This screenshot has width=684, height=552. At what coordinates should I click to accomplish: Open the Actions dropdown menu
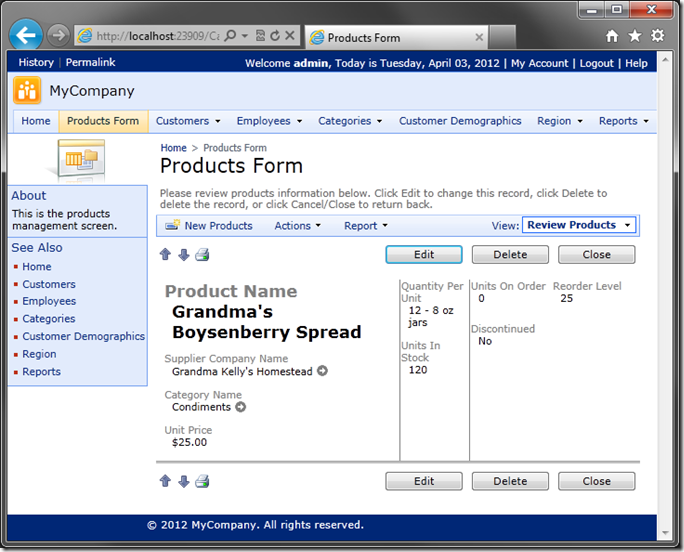click(297, 226)
